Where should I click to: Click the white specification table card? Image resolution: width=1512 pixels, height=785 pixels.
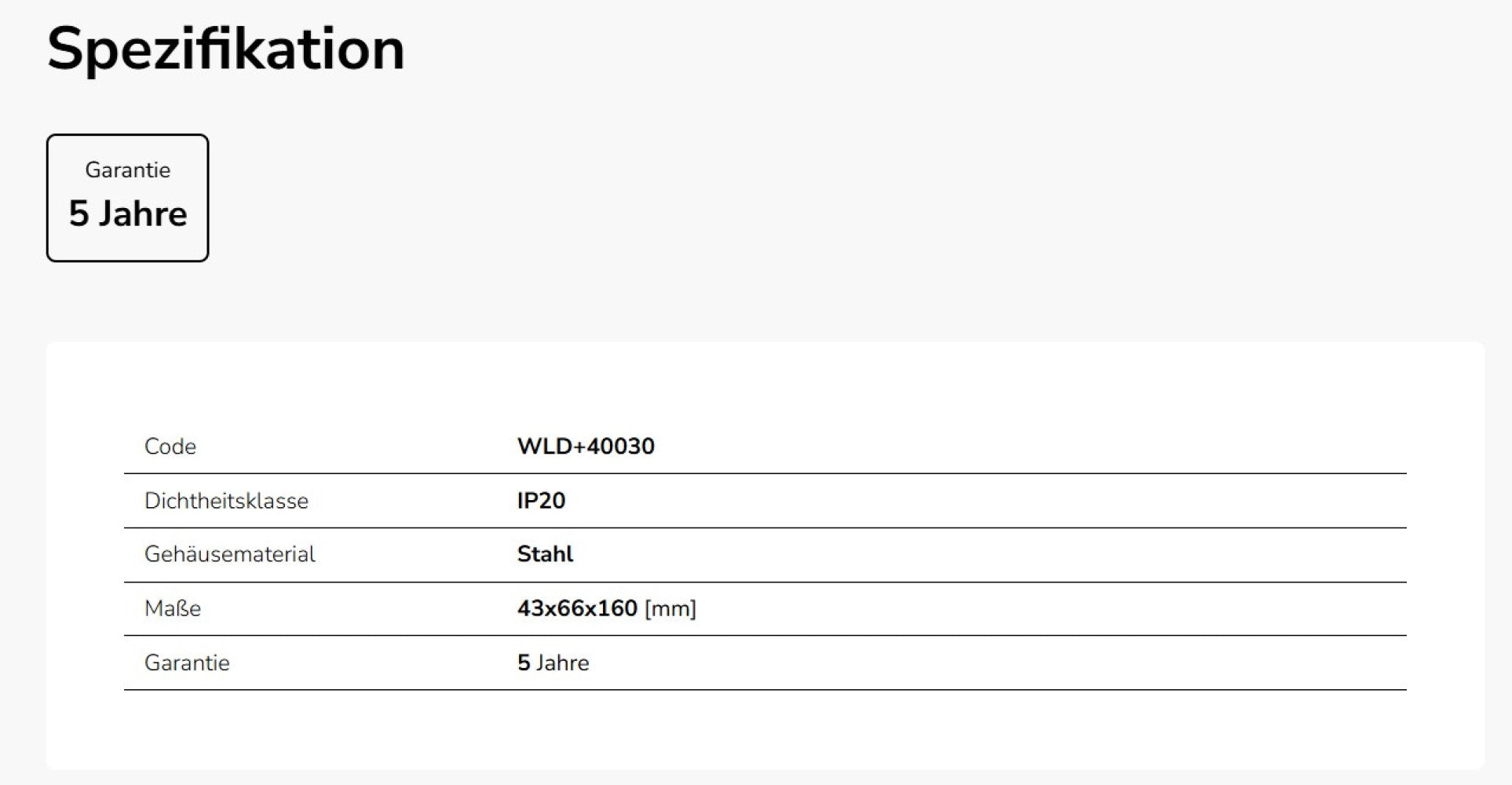click(765, 555)
